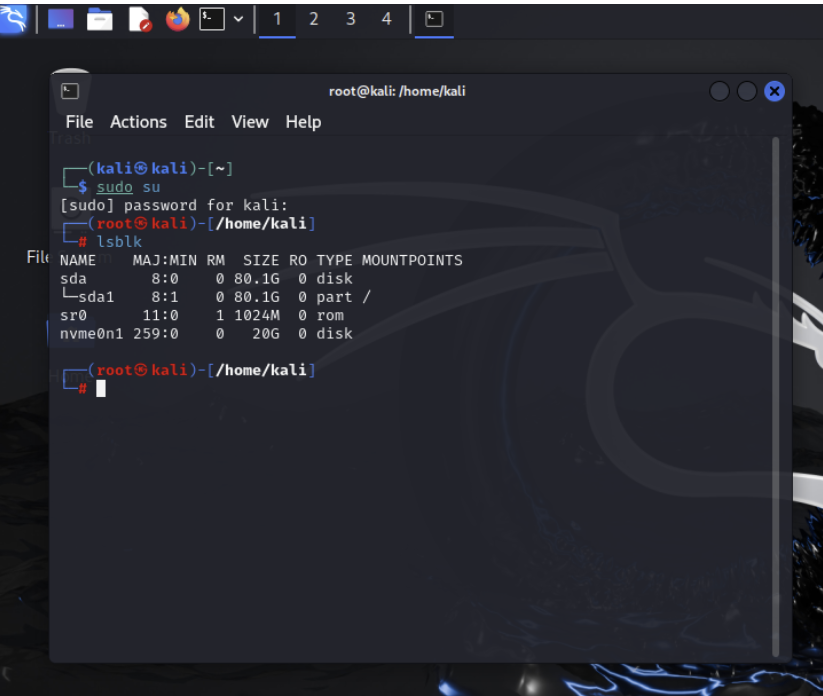Open the Kali Linux applications menu
The height and width of the screenshot is (696, 823).
coord(13,17)
